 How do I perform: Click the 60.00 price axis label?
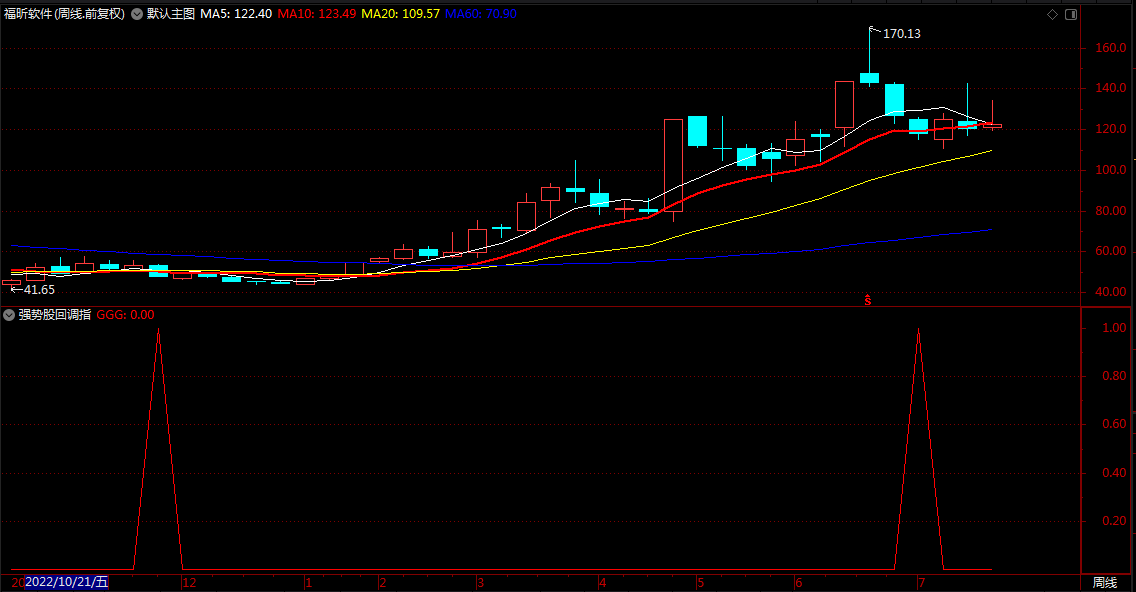(1111, 251)
